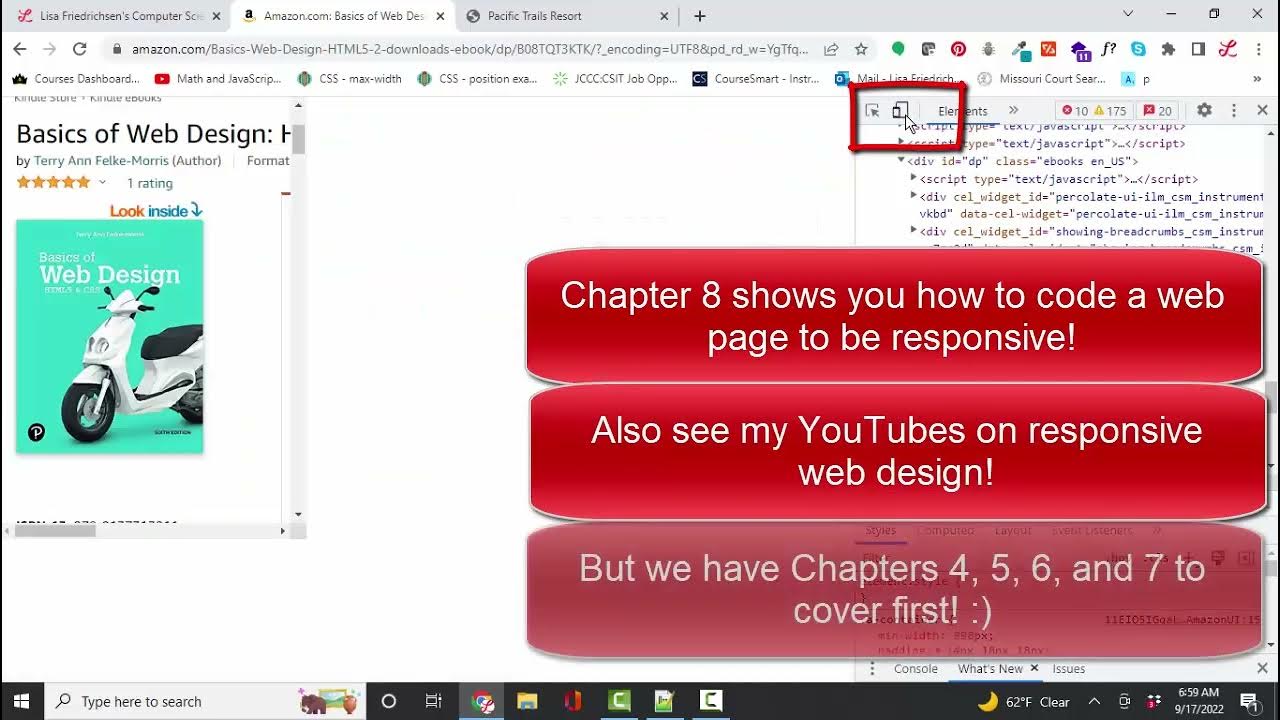Open the DevTools drawer three-dot menu
Image resolution: width=1280 pixels, height=720 pixels.
(x=872, y=669)
